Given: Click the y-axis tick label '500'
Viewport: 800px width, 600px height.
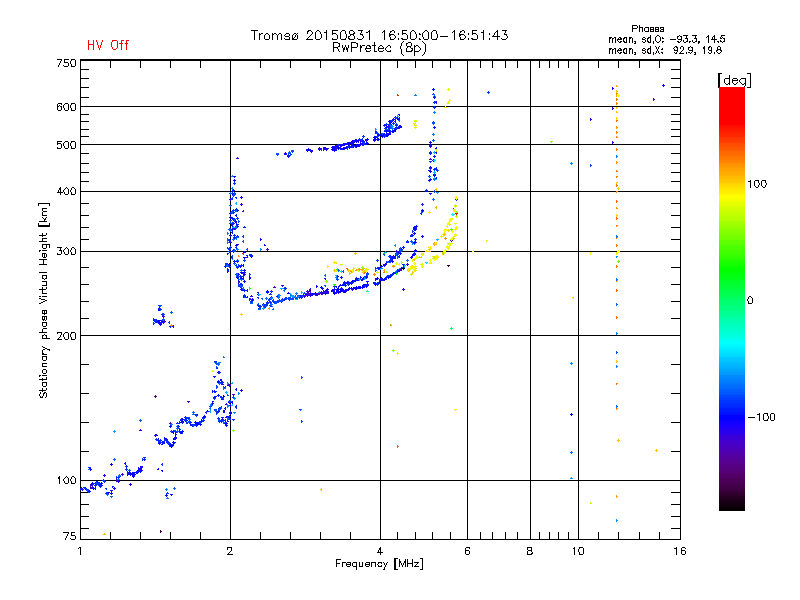Looking at the screenshot, I should (x=66, y=145).
